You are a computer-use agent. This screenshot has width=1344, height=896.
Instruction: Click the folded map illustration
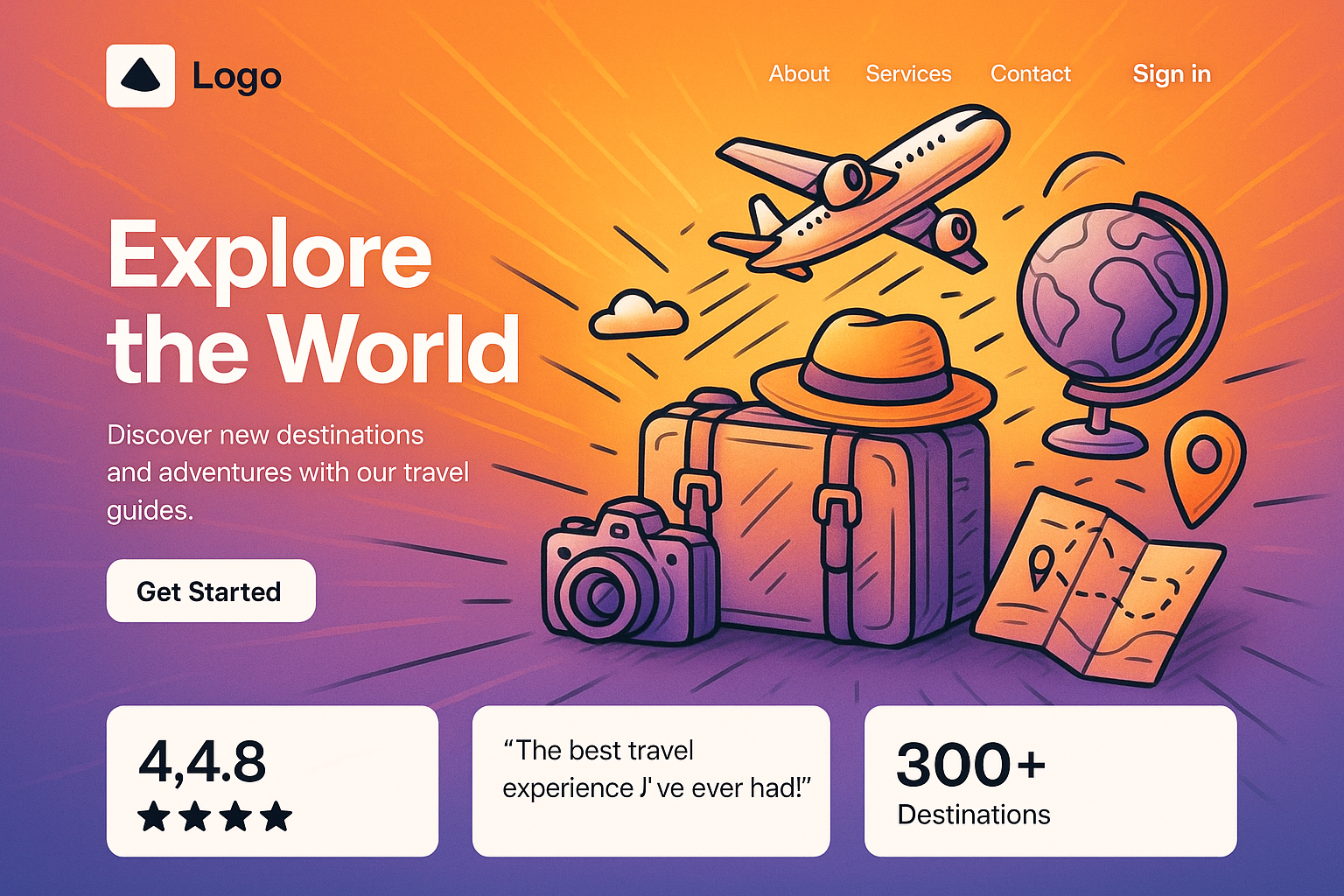click(1098, 586)
